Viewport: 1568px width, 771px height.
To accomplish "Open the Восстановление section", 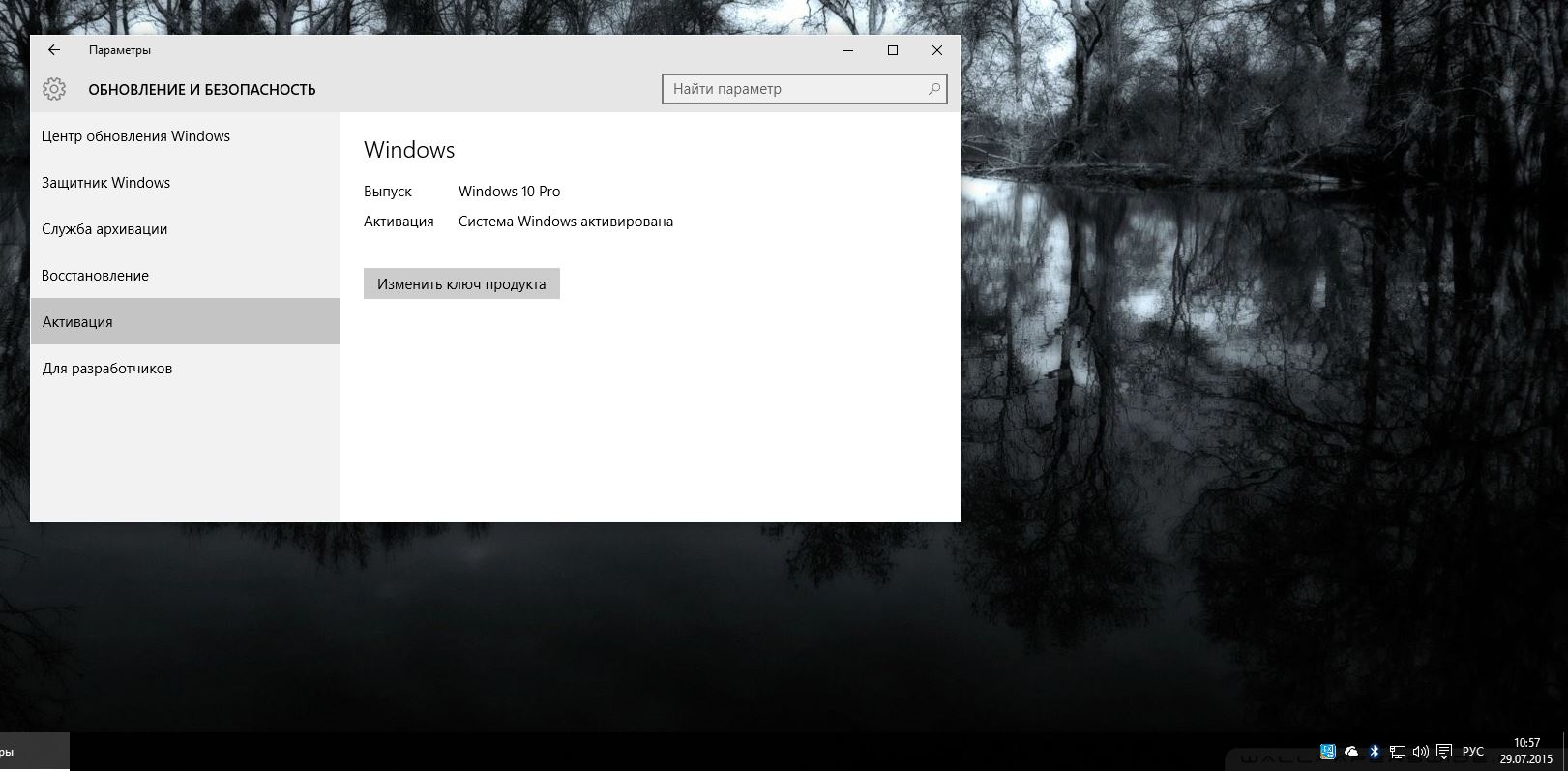I will click(x=95, y=276).
